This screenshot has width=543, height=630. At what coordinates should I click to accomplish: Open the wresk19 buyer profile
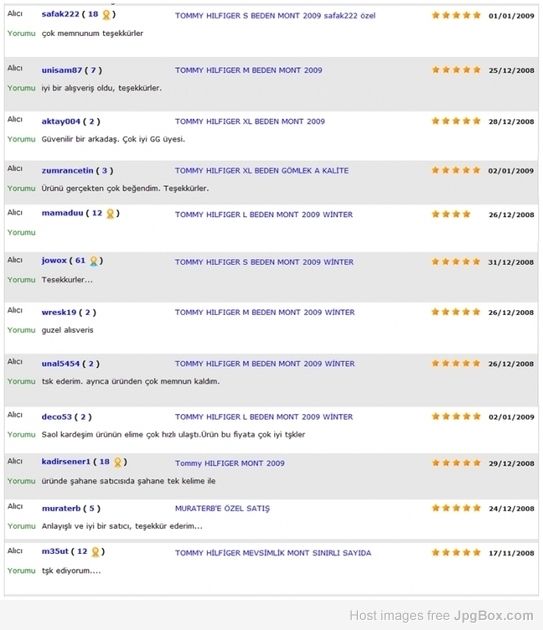pyautogui.click(x=59, y=312)
